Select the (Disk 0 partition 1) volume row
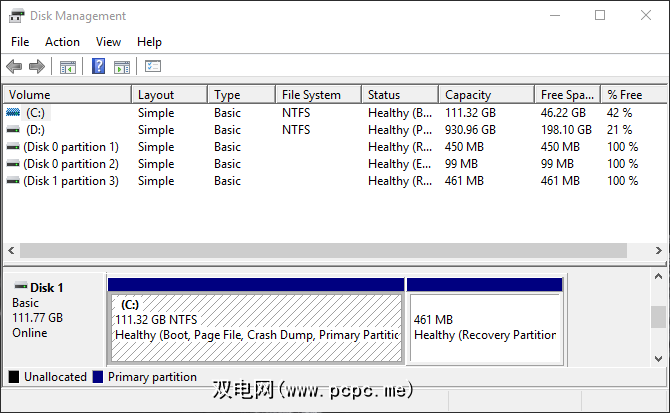Screen dimensions: 670x413 [70, 147]
